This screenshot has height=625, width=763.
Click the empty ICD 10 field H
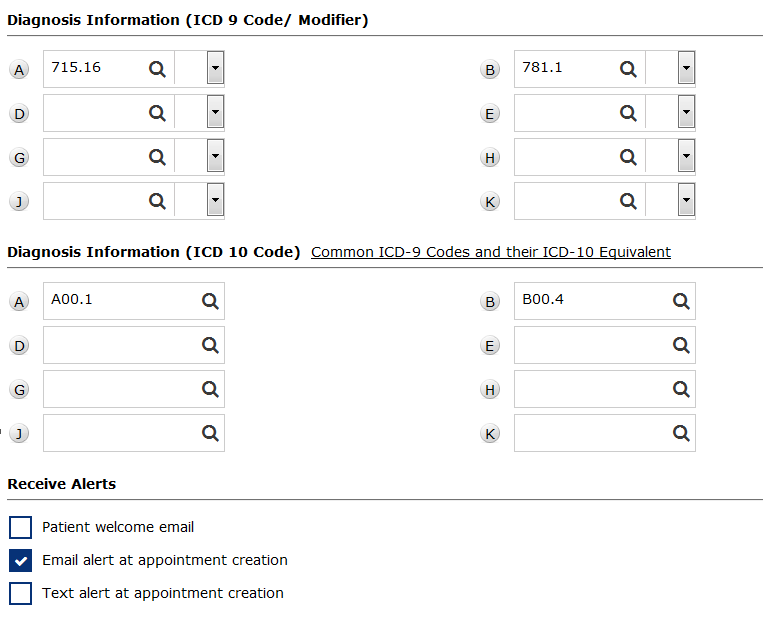tap(590, 389)
